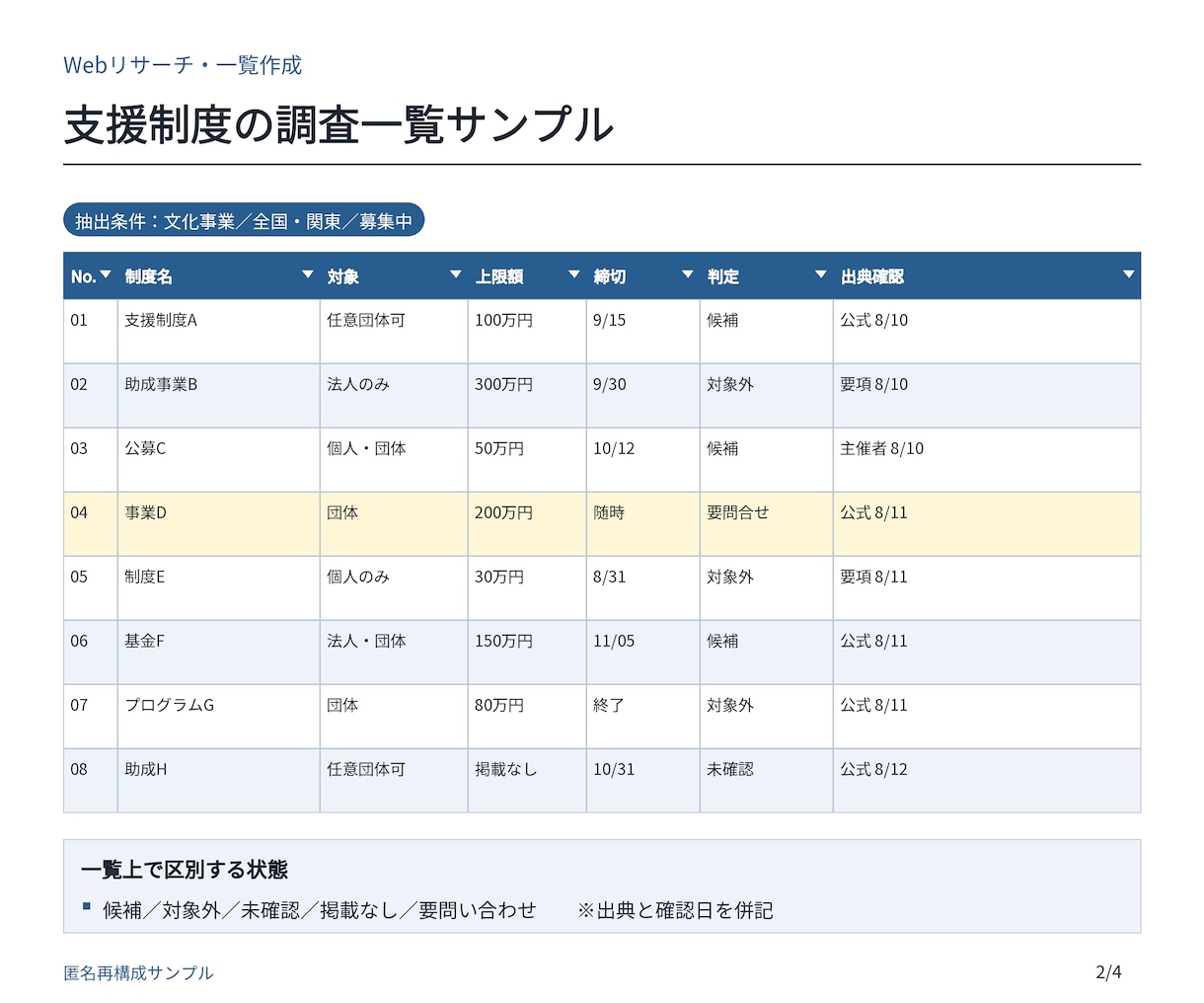Select the 100万円 amount cell
Screen dimensions: 1204x1003
click(527, 331)
